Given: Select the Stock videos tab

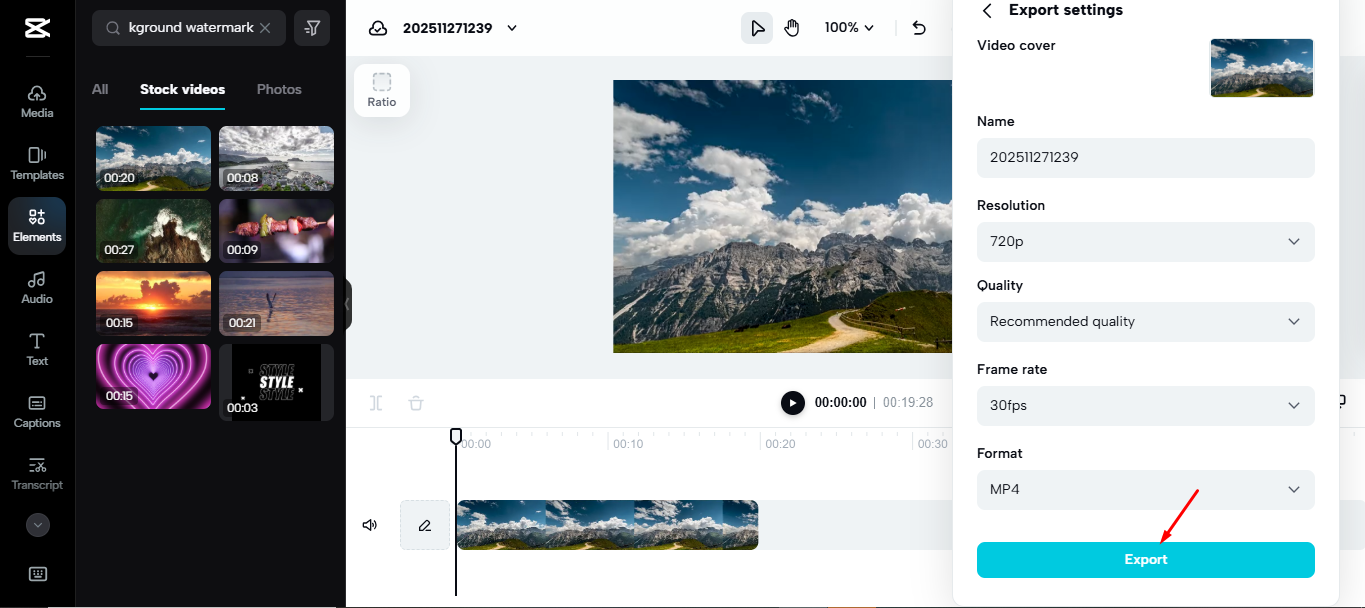Looking at the screenshot, I should point(182,89).
